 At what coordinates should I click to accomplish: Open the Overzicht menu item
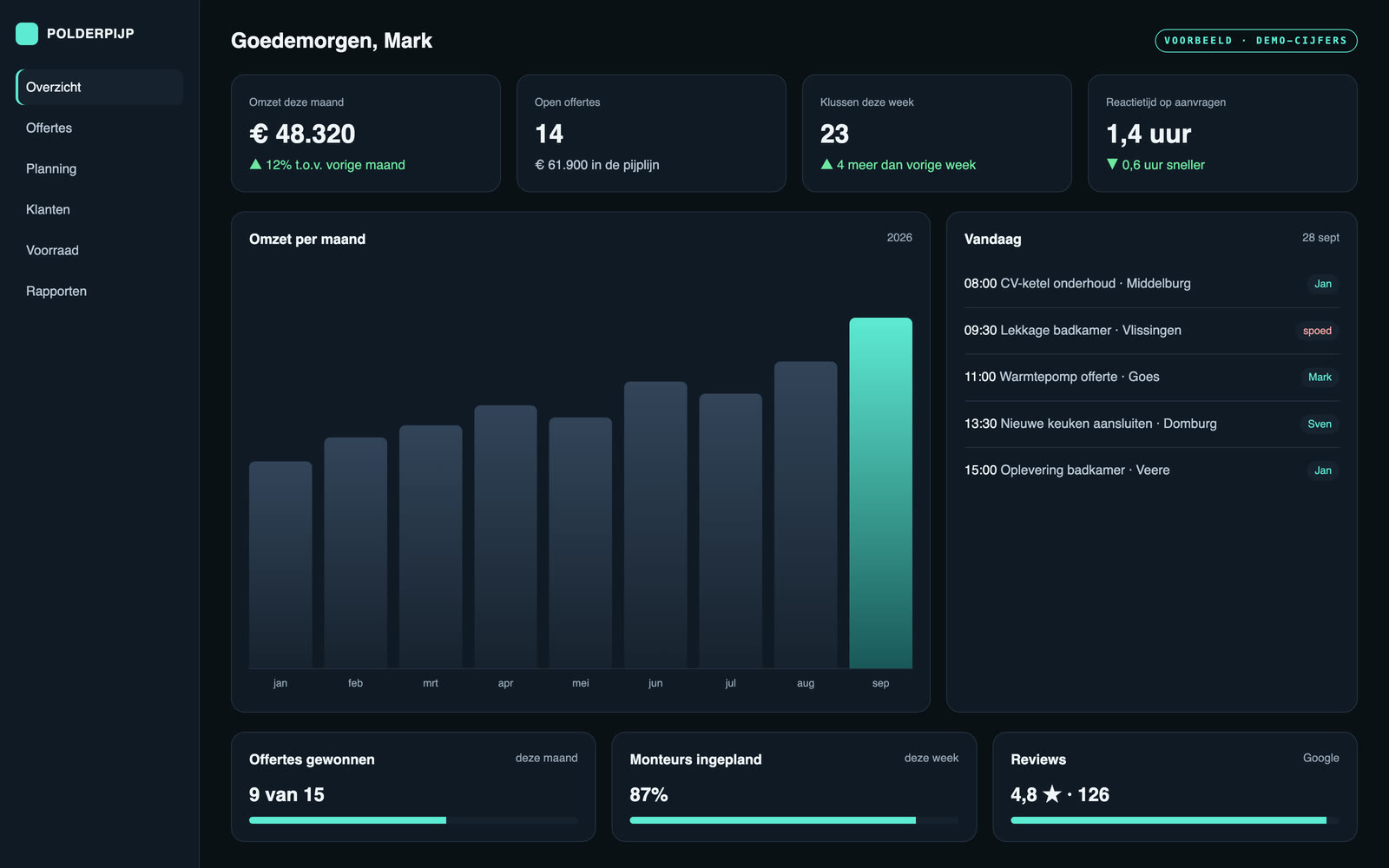pyautogui.click(x=100, y=87)
